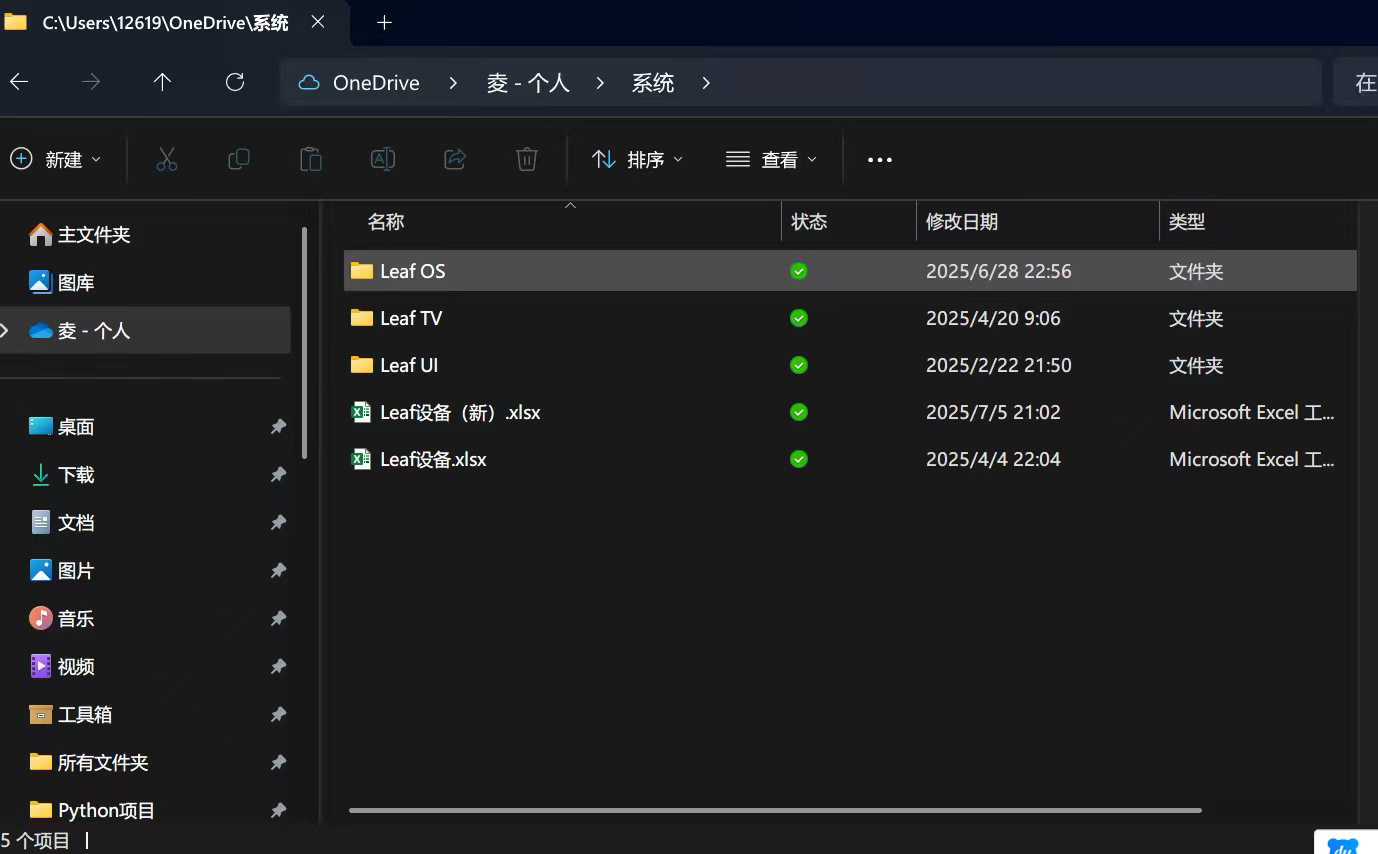Image resolution: width=1378 pixels, height=854 pixels.
Task: Click OneDrive in the breadcrumb path
Action: [x=375, y=83]
